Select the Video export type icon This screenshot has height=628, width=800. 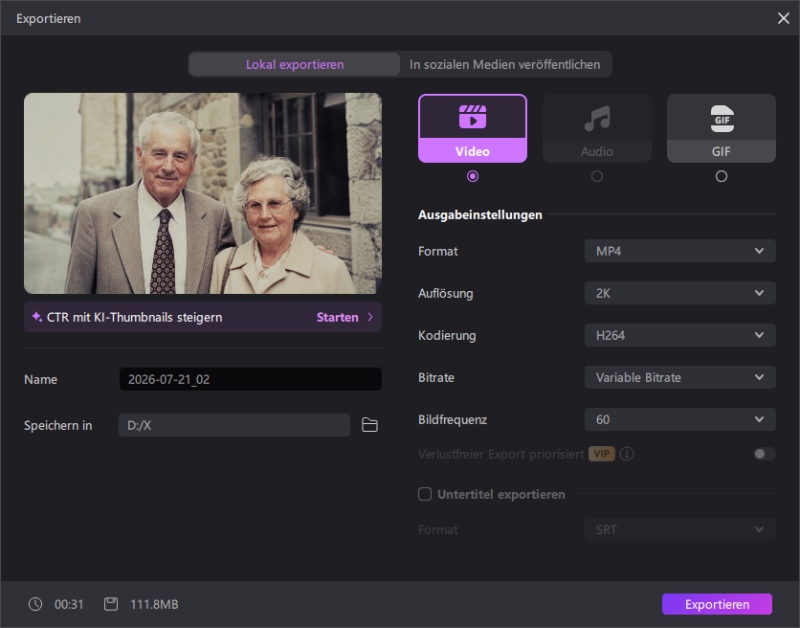tap(472, 117)
